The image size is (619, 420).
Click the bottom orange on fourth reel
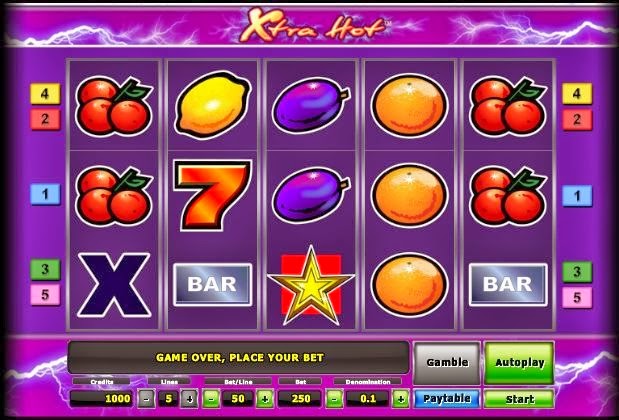409,285
